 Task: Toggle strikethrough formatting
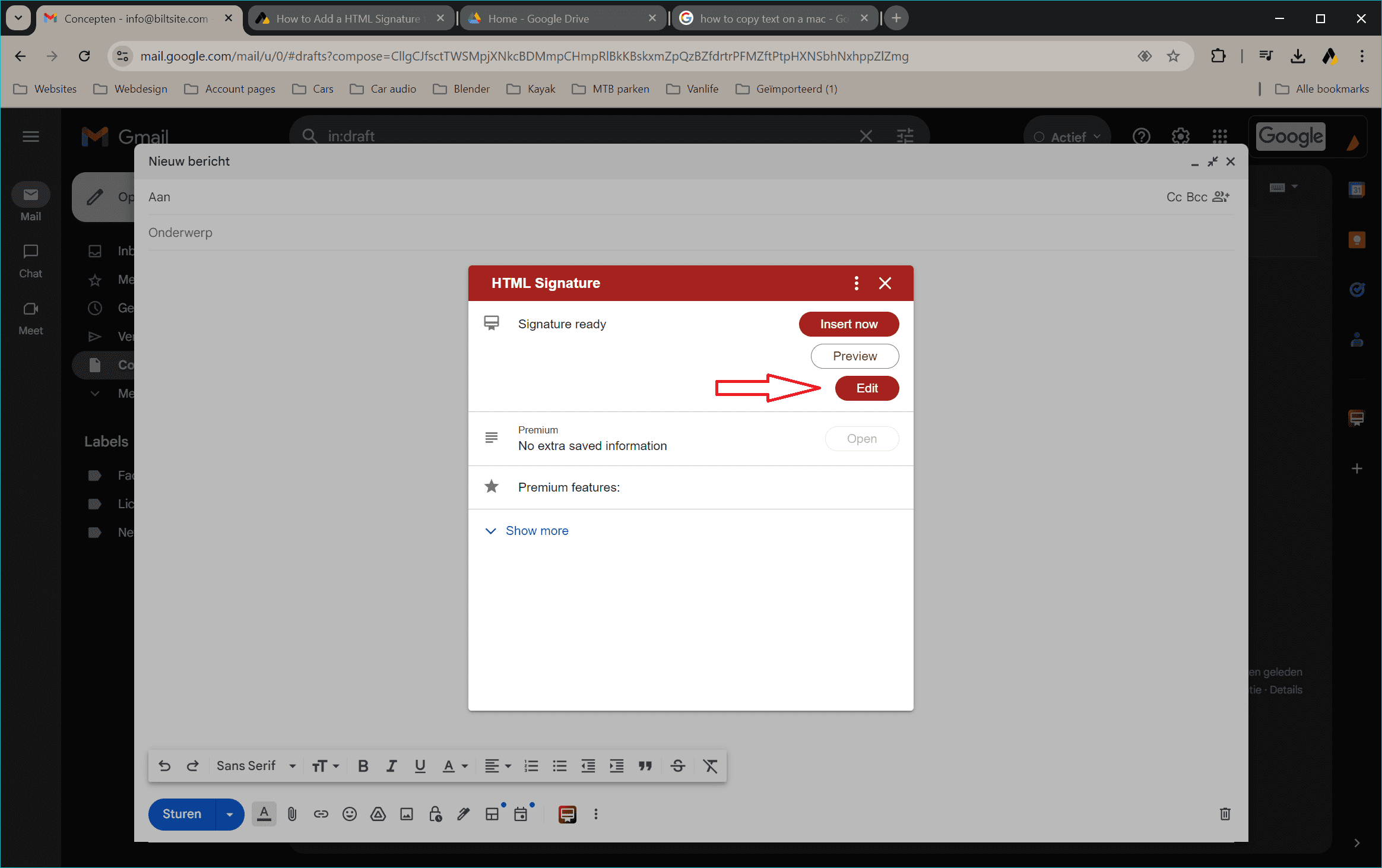click(677, 766)
